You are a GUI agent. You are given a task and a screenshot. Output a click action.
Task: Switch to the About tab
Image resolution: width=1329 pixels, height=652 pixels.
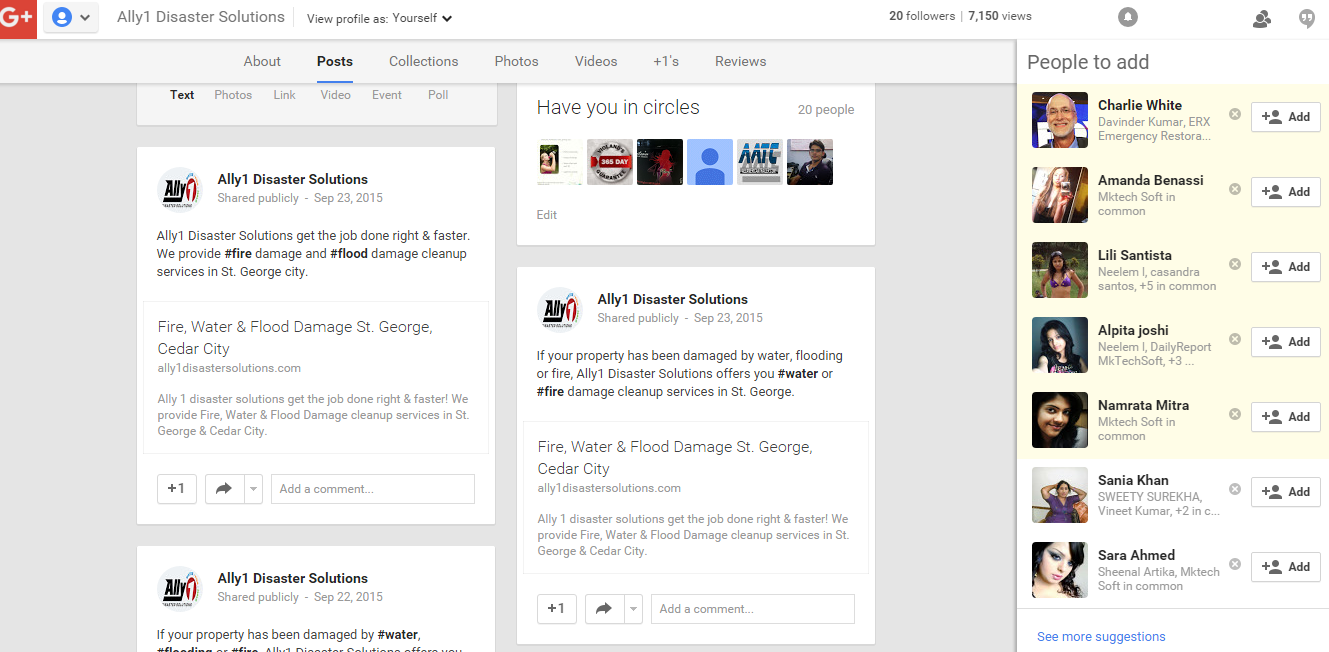pyautogui.click(x=262, y=61)
